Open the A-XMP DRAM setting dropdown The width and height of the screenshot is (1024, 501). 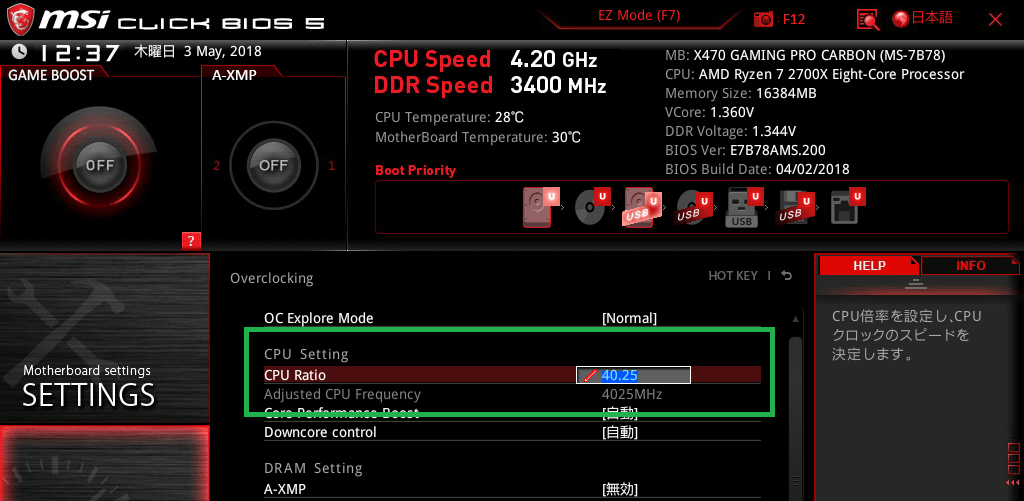pos(619,489)
